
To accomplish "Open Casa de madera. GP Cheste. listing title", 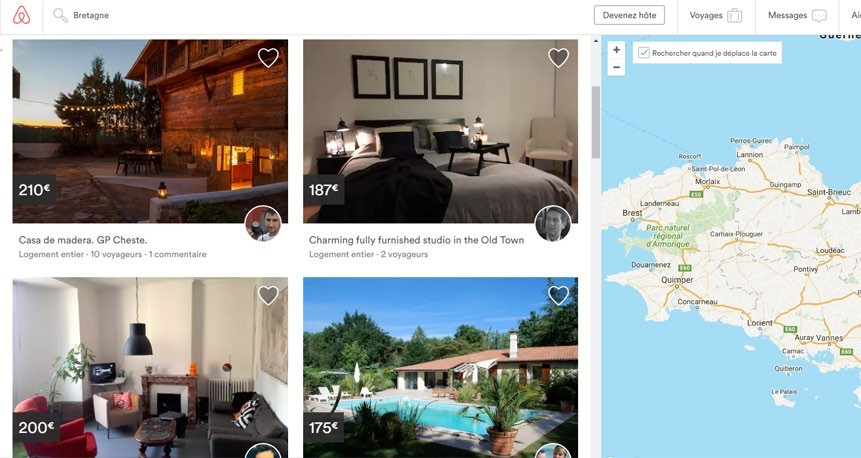I will coord(83,240).
